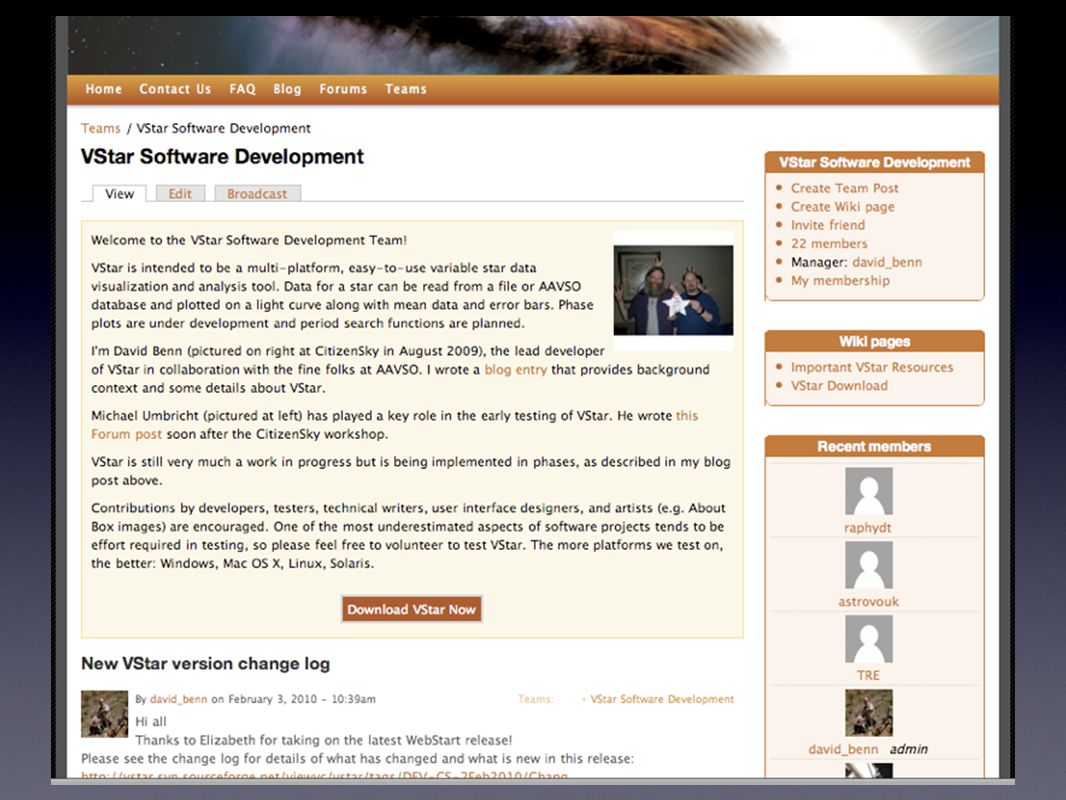Click Create Wiki page link
Viewport: 1066px width, 800px height.
point(842,207)
